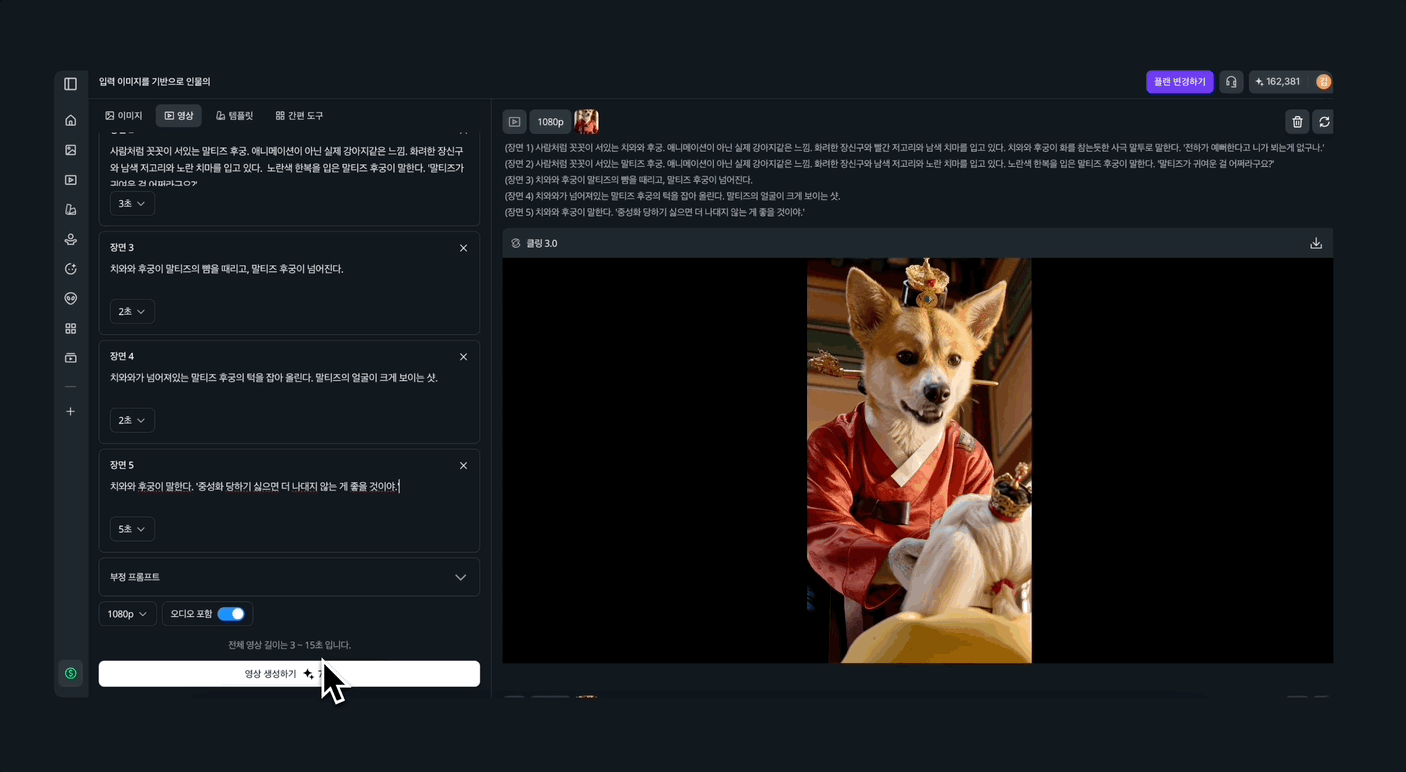Click the 클링 3.0 model label
The height and width of the screenshot is (772, 1406).
pos(541,243)
